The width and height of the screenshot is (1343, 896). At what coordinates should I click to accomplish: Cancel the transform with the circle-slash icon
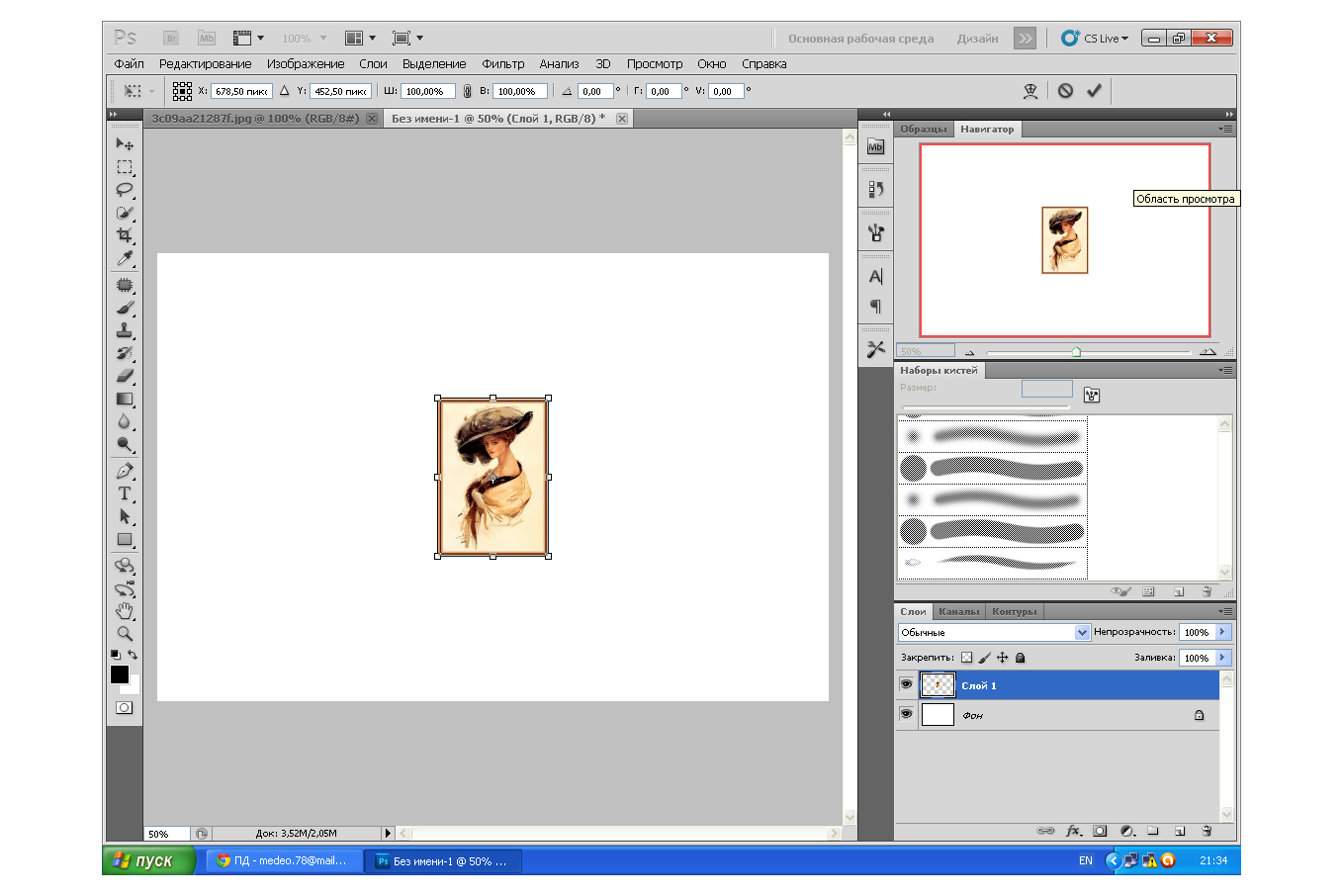pyautogui.click(x=1065, y=91)
